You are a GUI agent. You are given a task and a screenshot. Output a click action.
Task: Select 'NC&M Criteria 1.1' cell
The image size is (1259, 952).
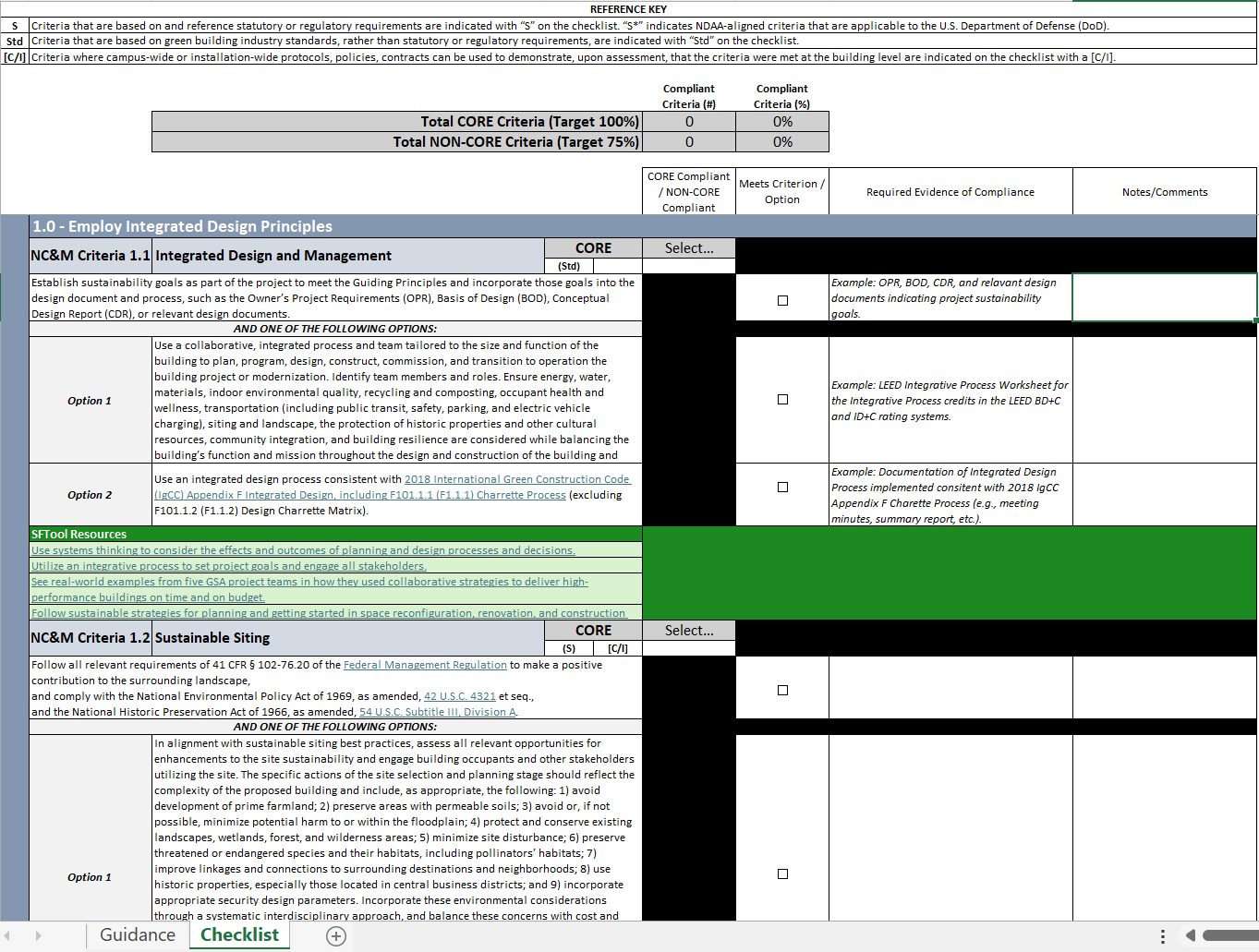coord(91,256)
